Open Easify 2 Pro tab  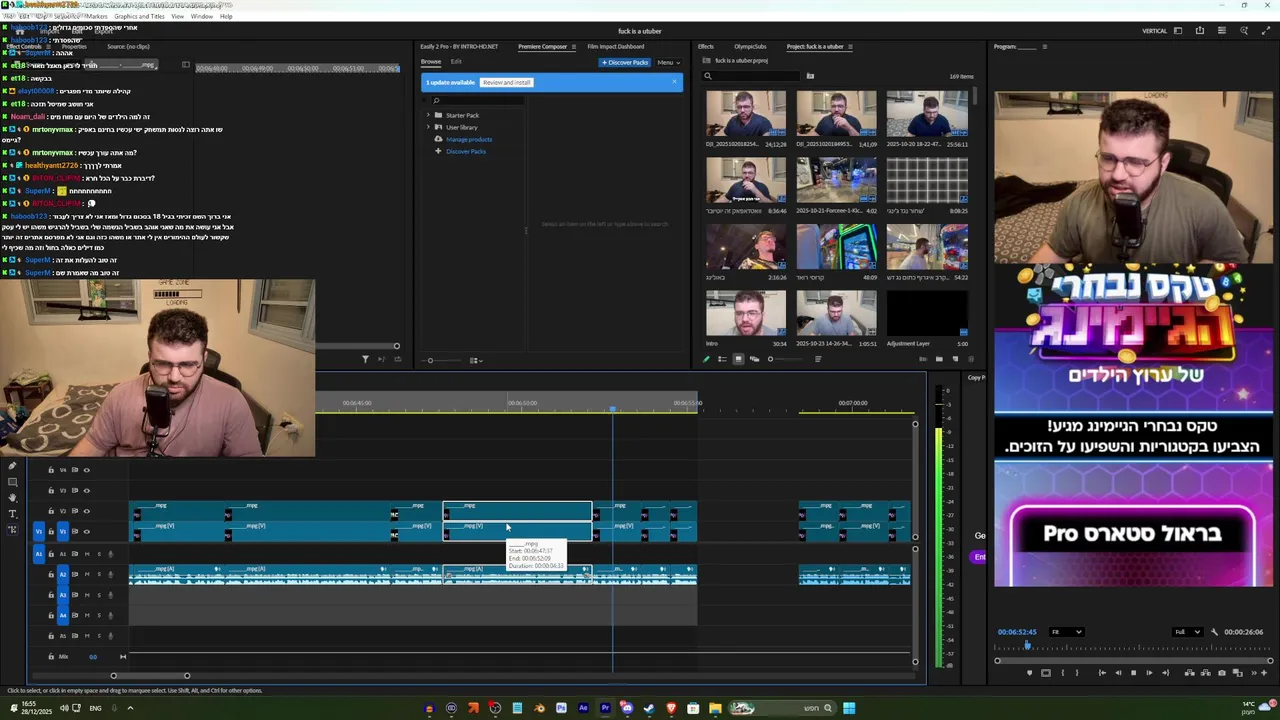coord(459,46)
